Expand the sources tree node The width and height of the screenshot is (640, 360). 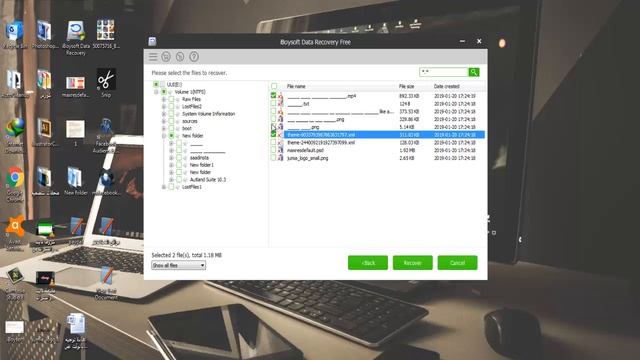click(164, 121)
